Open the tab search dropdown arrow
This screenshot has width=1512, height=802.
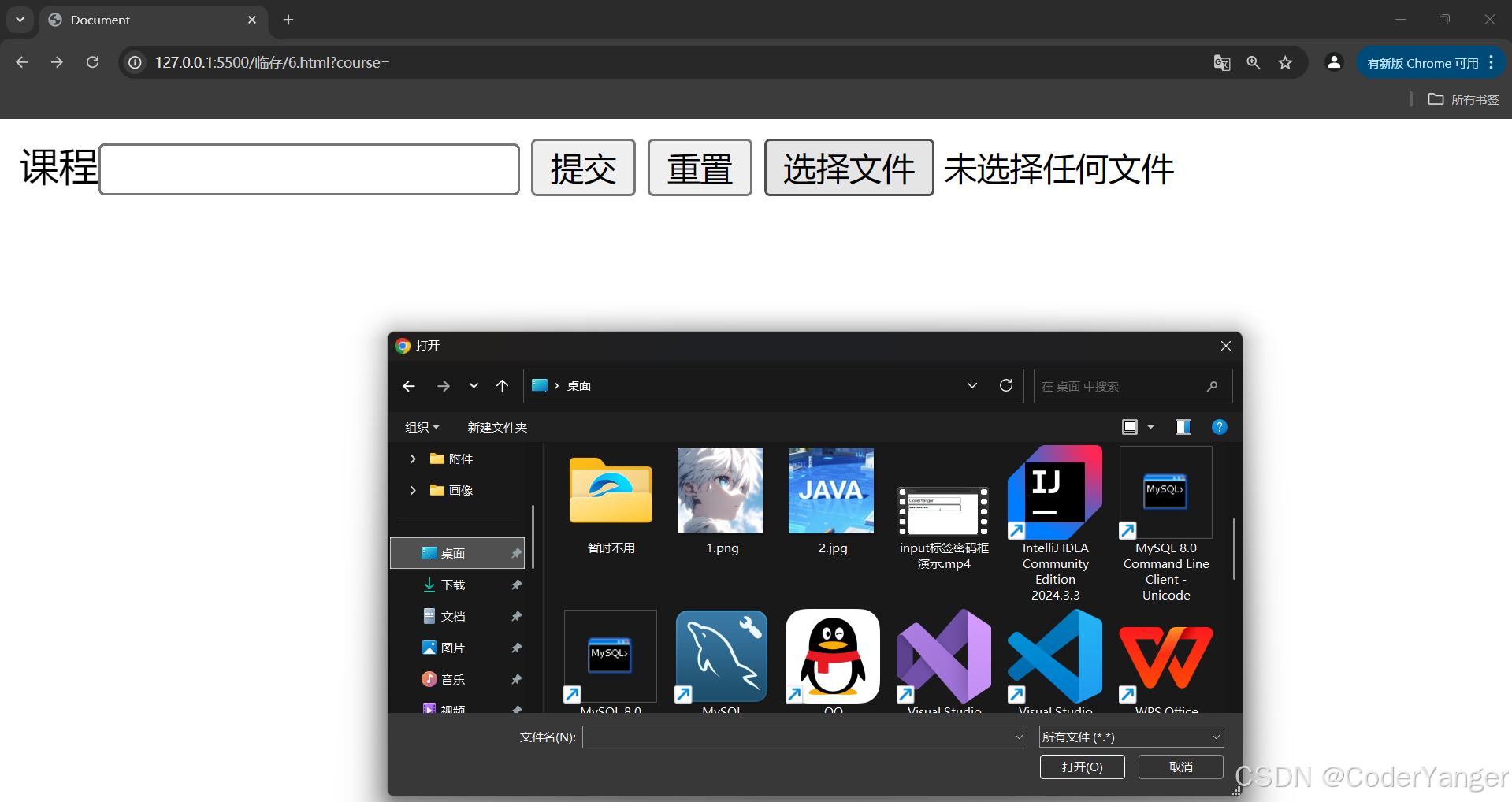[x=20, y=20]
